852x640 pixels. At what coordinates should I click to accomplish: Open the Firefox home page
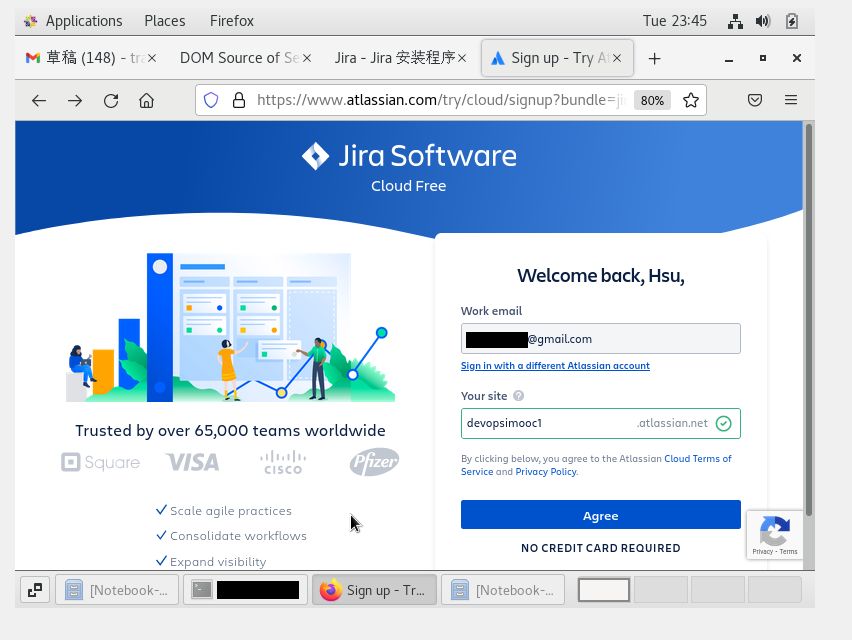click(146, 101)
